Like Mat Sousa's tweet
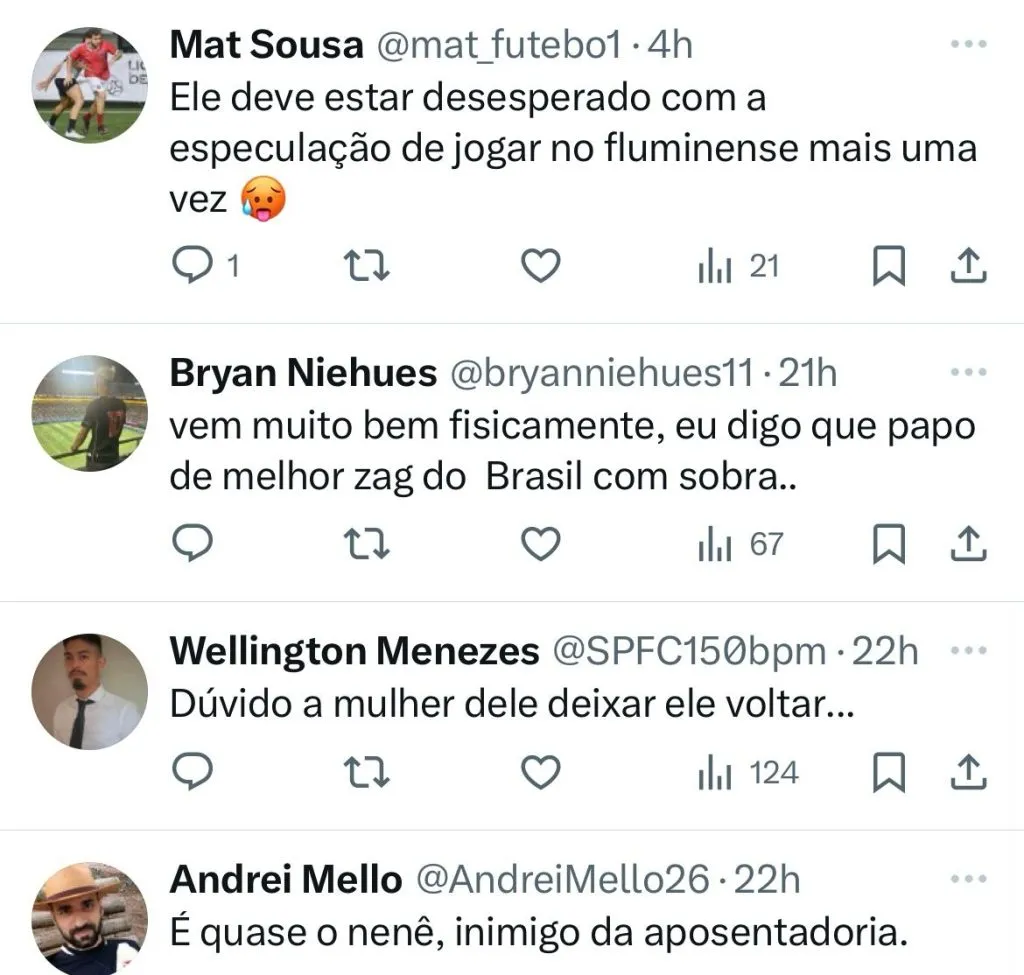Screen dimensions: 1024x975 (x=541, y=266)
